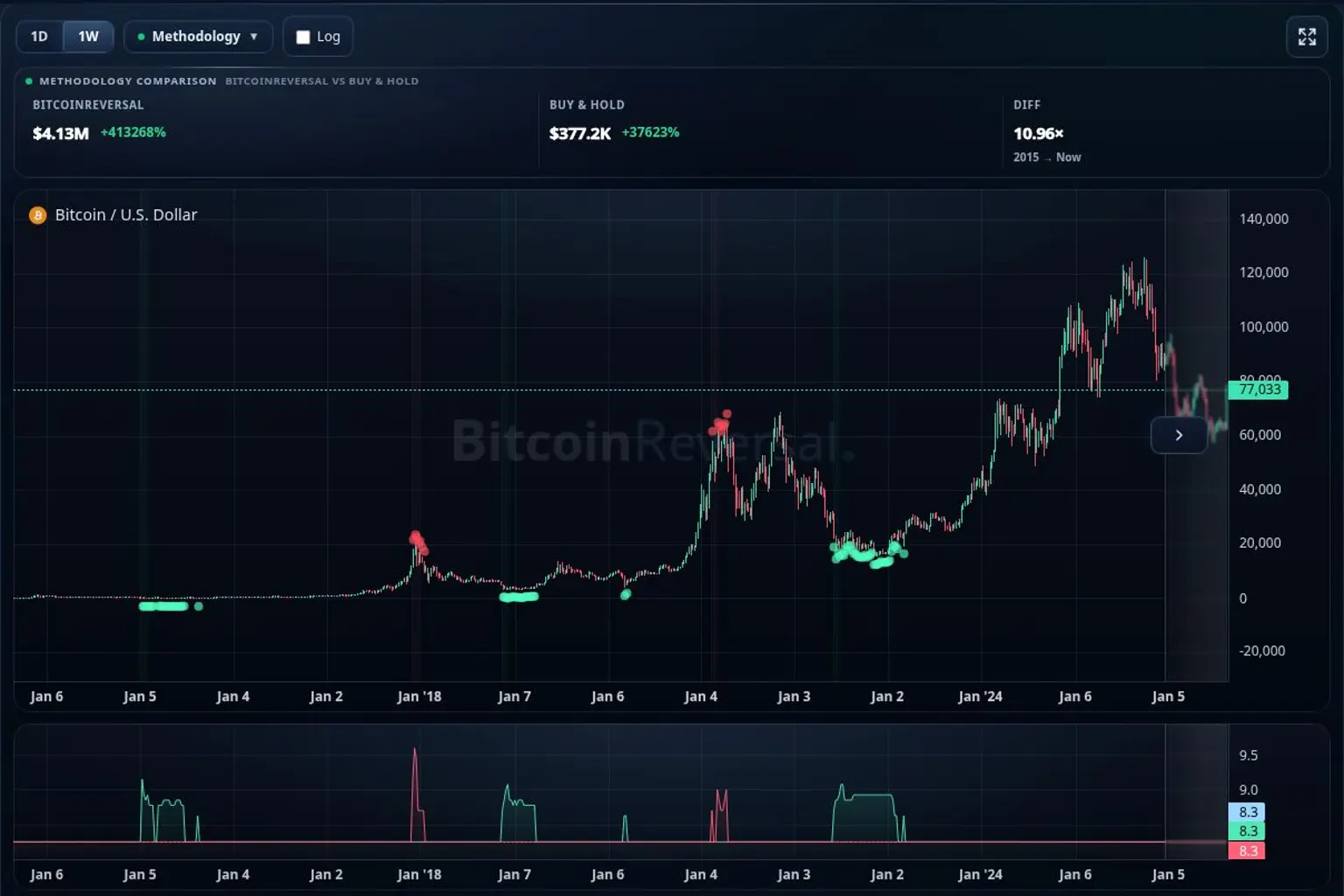Click the 60,000 price axis label
The height and width of the screenshot is (896, 1344).
coord(1260,435)
